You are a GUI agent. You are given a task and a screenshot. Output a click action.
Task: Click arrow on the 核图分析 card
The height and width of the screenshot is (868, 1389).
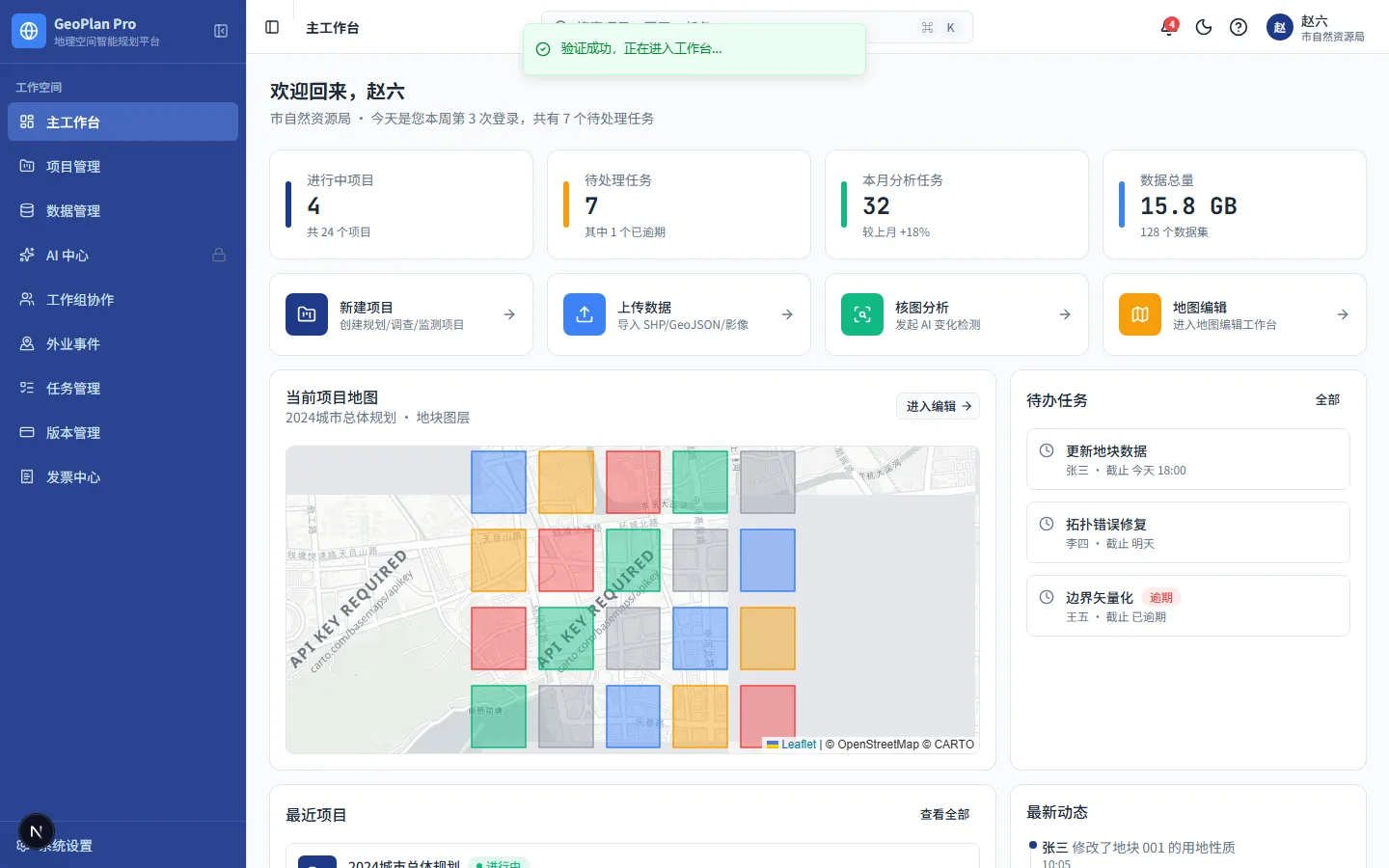click(x=1065, y=314)
